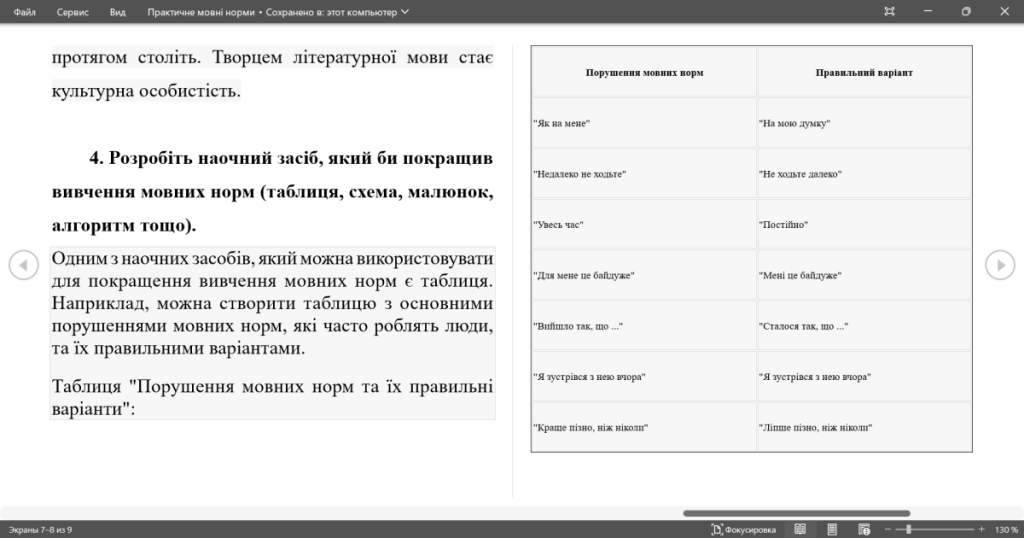Open the Файл menu
1024x538 pixels.
[24, 12]
